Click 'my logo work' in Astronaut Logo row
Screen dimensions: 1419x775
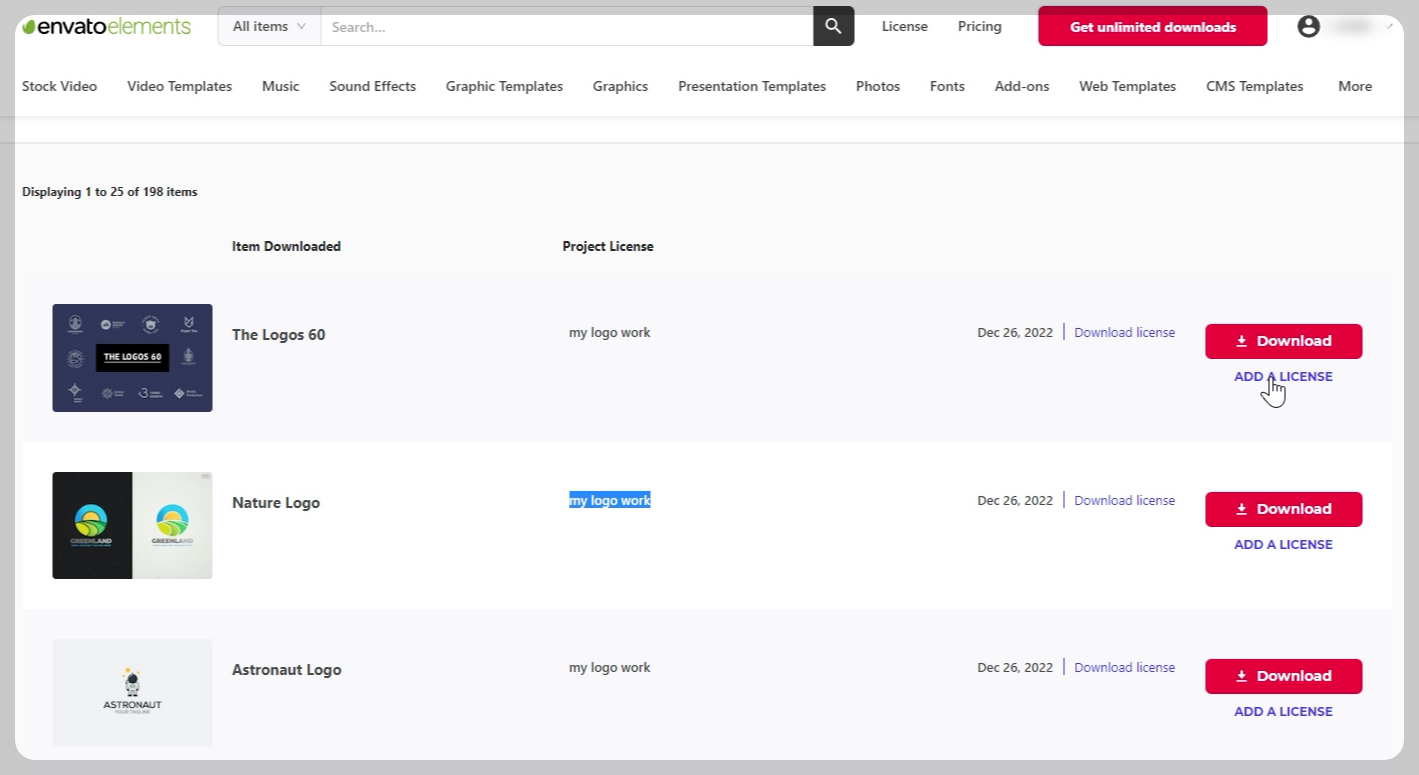610,668
